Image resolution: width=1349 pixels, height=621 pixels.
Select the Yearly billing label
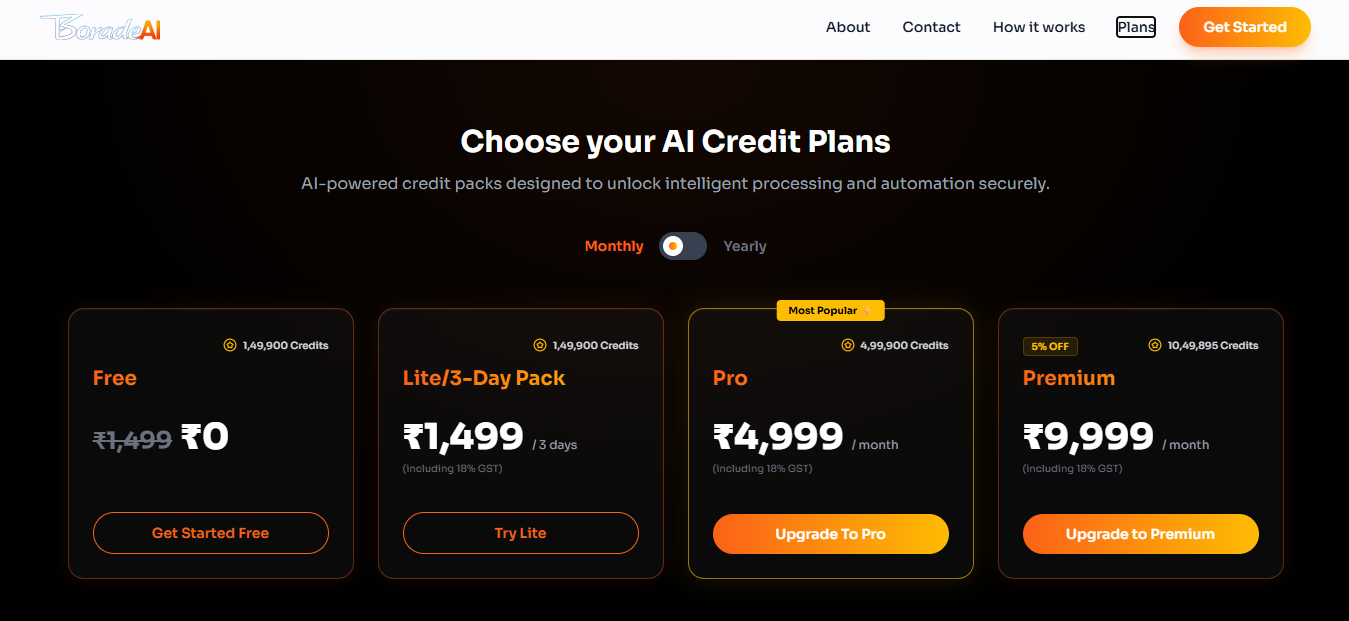click(x=744, y=245)
